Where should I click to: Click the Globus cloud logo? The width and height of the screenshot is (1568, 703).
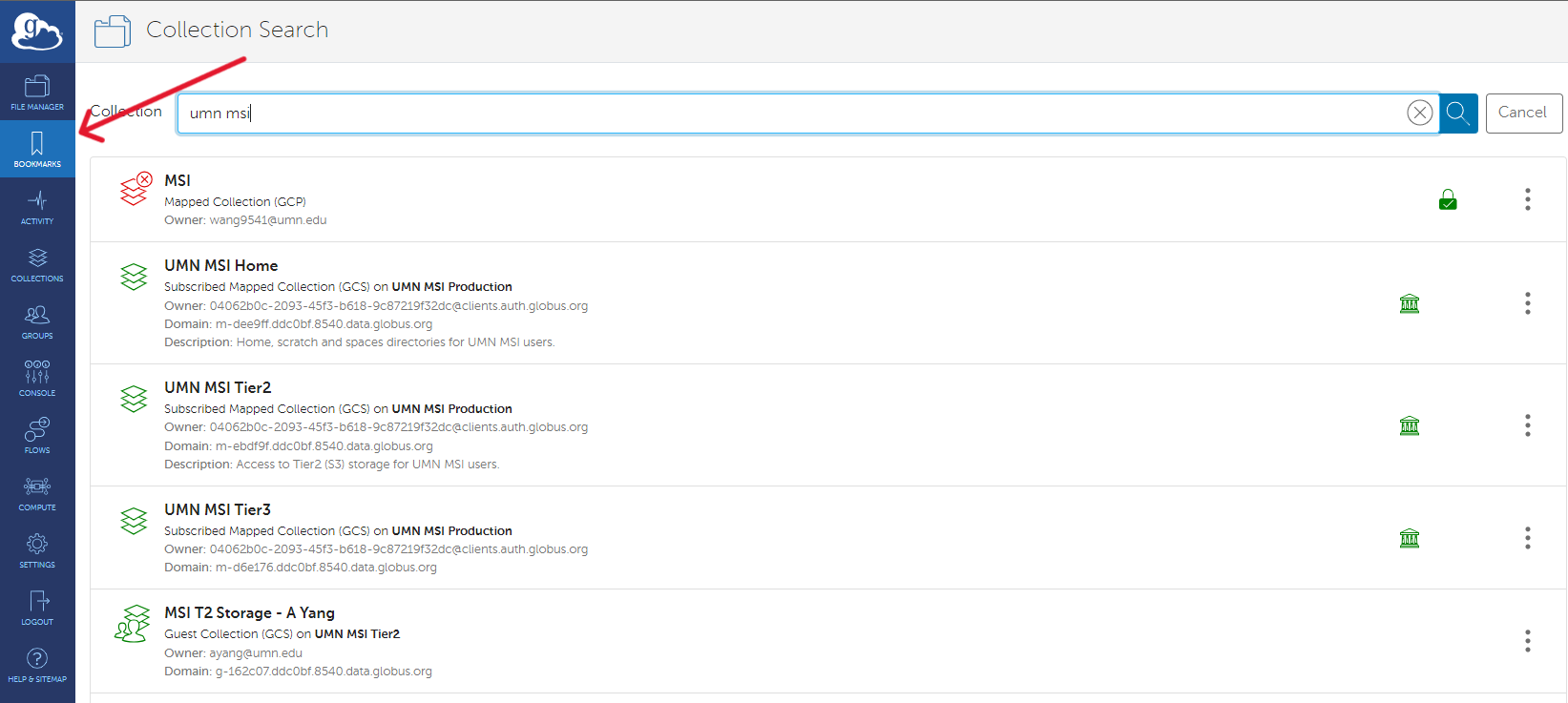37,31
